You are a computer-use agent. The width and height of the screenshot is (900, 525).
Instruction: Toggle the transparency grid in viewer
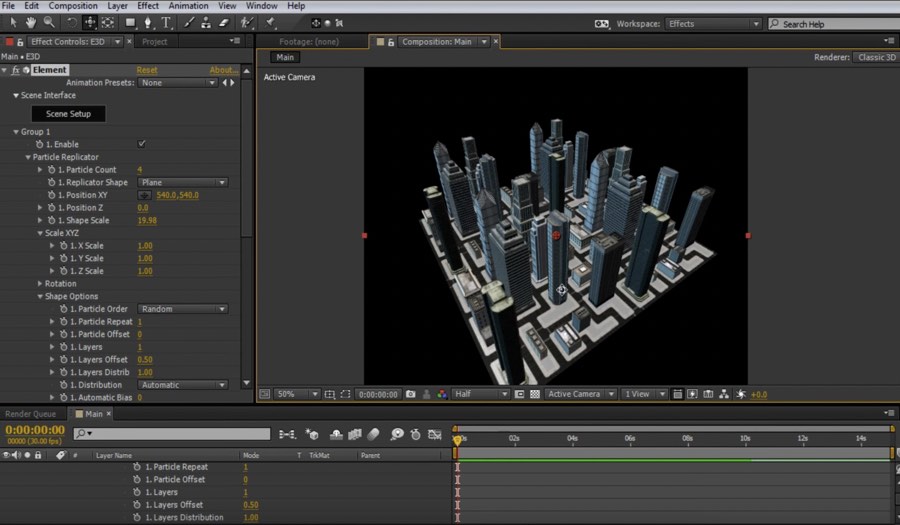(x=535, y=395)
